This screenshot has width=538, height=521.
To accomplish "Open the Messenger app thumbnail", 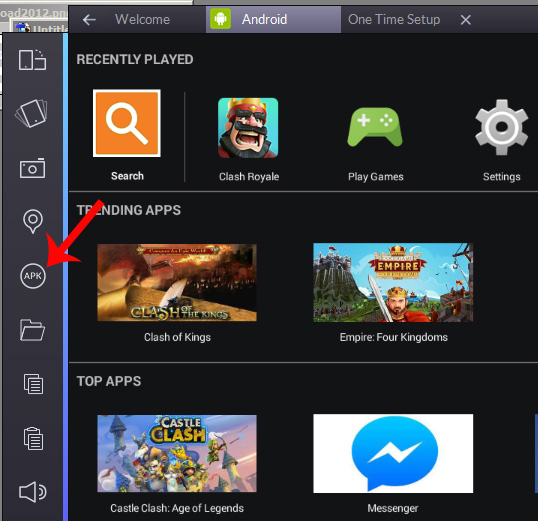I will (393, 453).
